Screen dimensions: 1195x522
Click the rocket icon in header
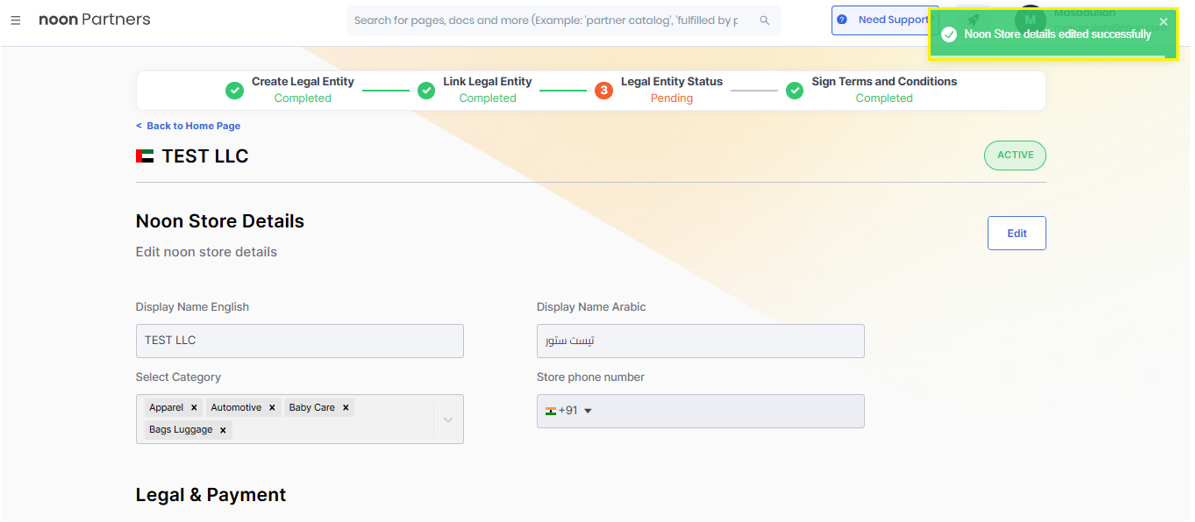[972, 21]
